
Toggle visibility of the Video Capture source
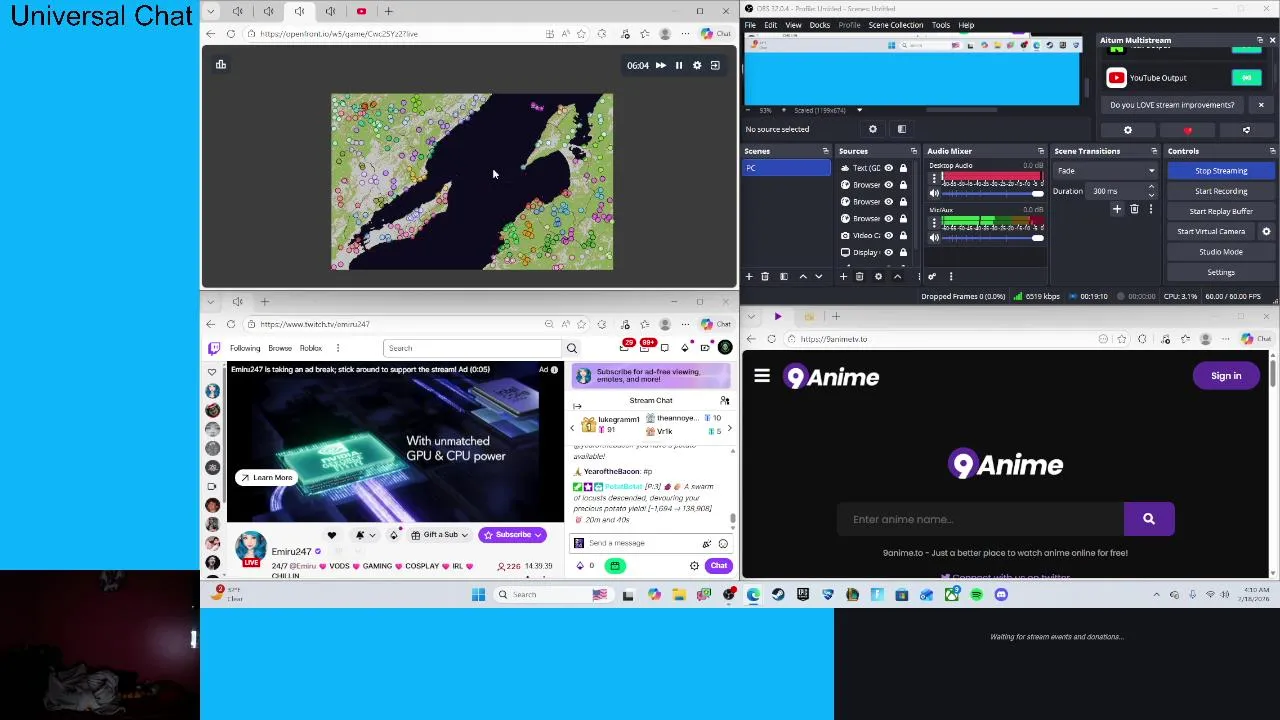click(x=888, y=235)
